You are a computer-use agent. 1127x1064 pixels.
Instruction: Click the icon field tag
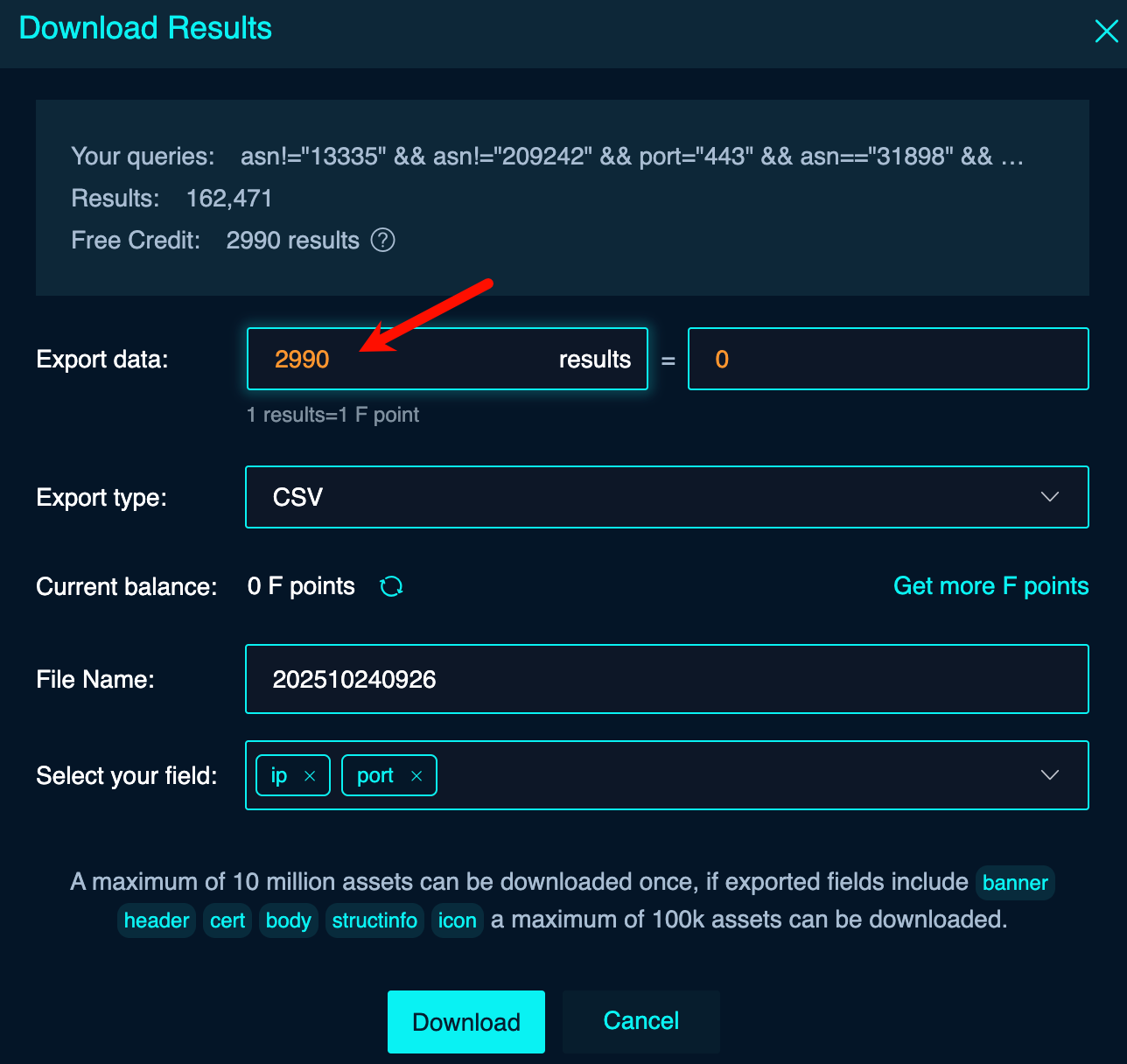[x=457, y=920]
